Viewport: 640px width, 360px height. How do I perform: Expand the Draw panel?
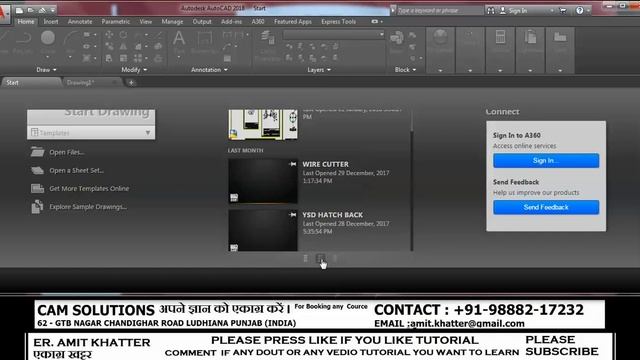click(46, 70)
